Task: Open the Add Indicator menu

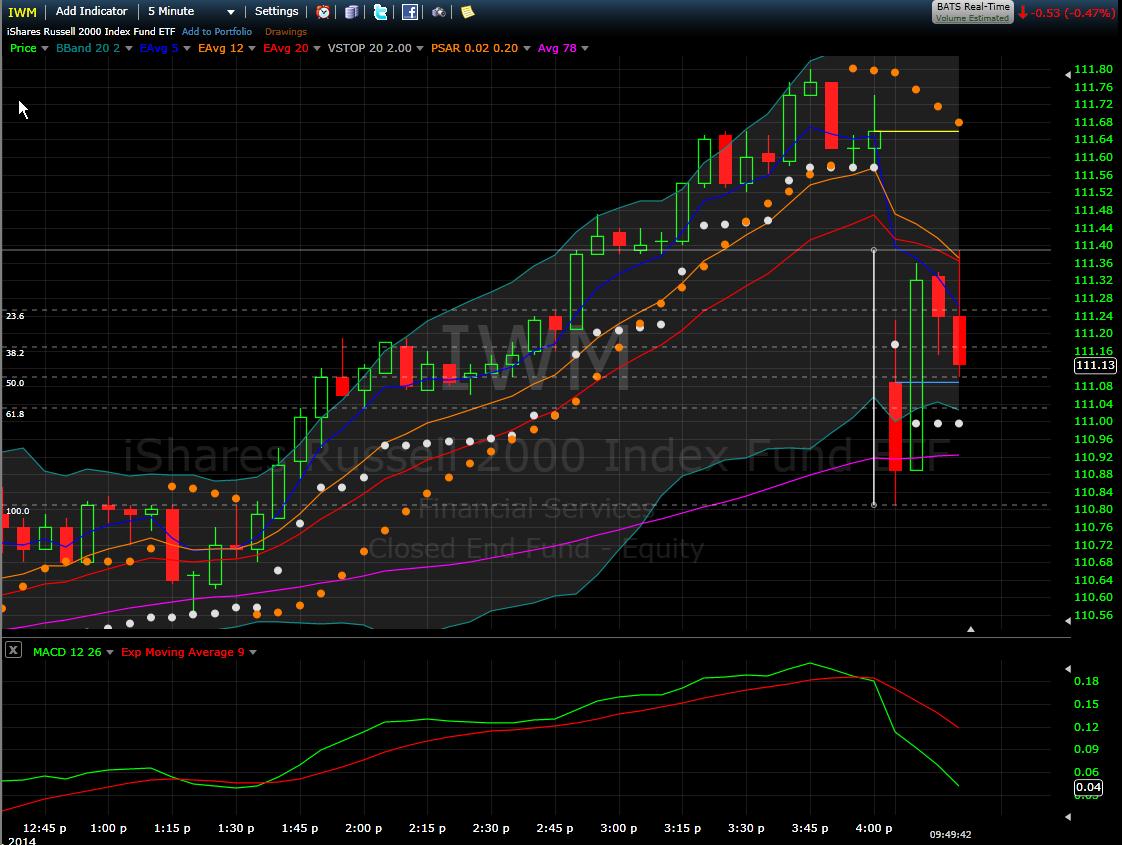Action: 92,11
